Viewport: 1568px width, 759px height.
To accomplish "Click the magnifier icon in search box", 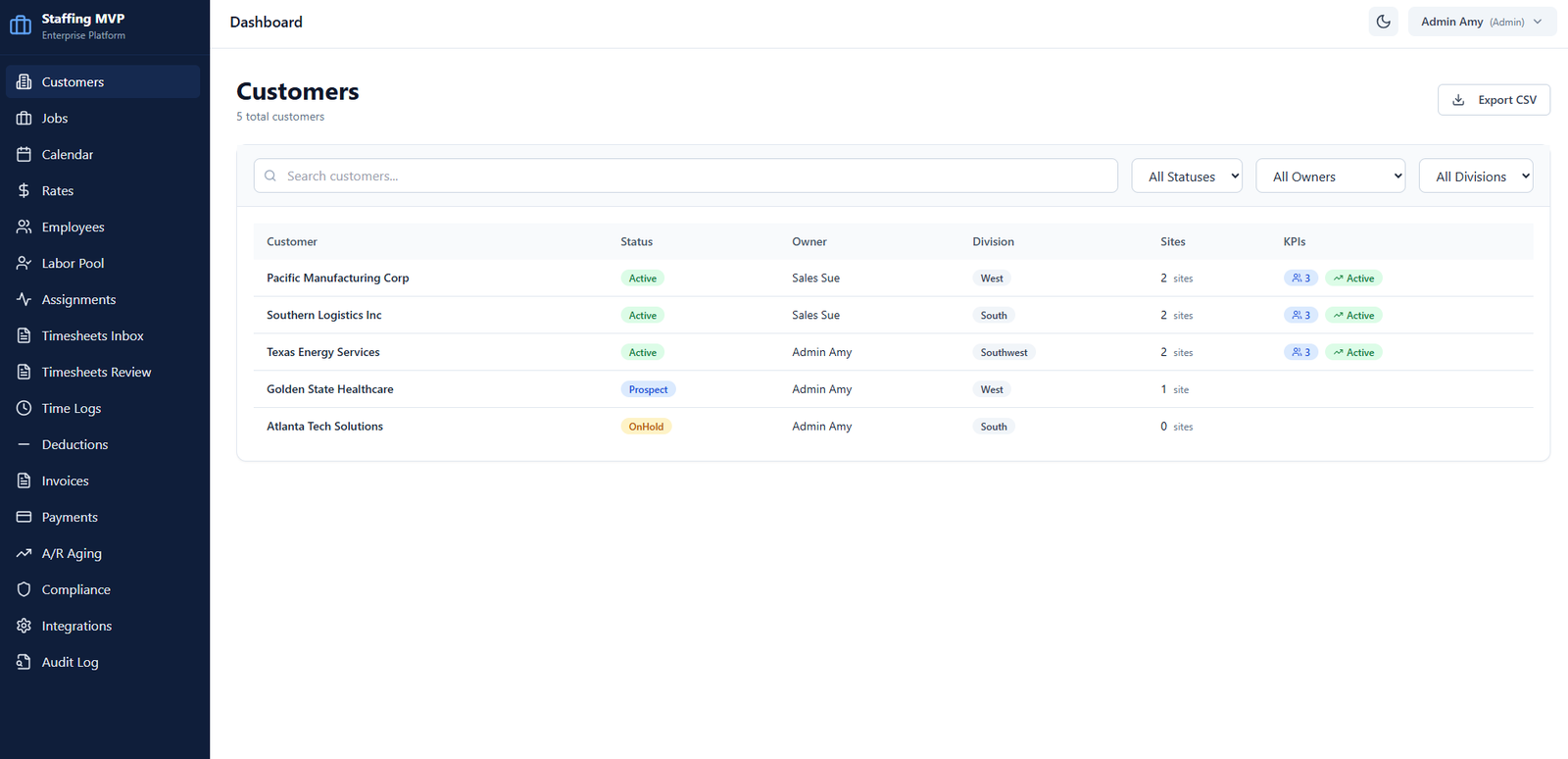I will point(270,176).
